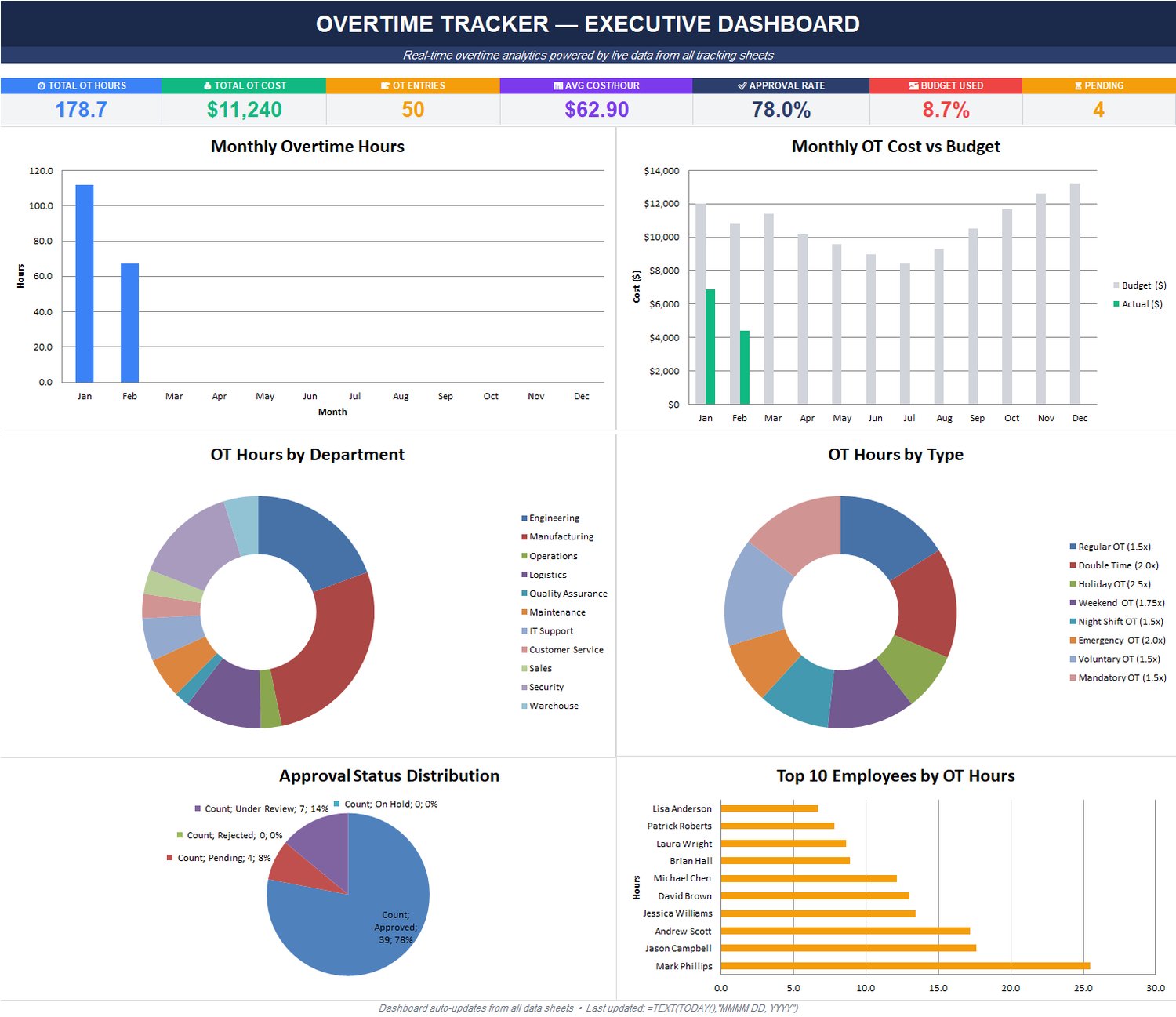Click the gray Dec budget bar

tap(1075, 294)
